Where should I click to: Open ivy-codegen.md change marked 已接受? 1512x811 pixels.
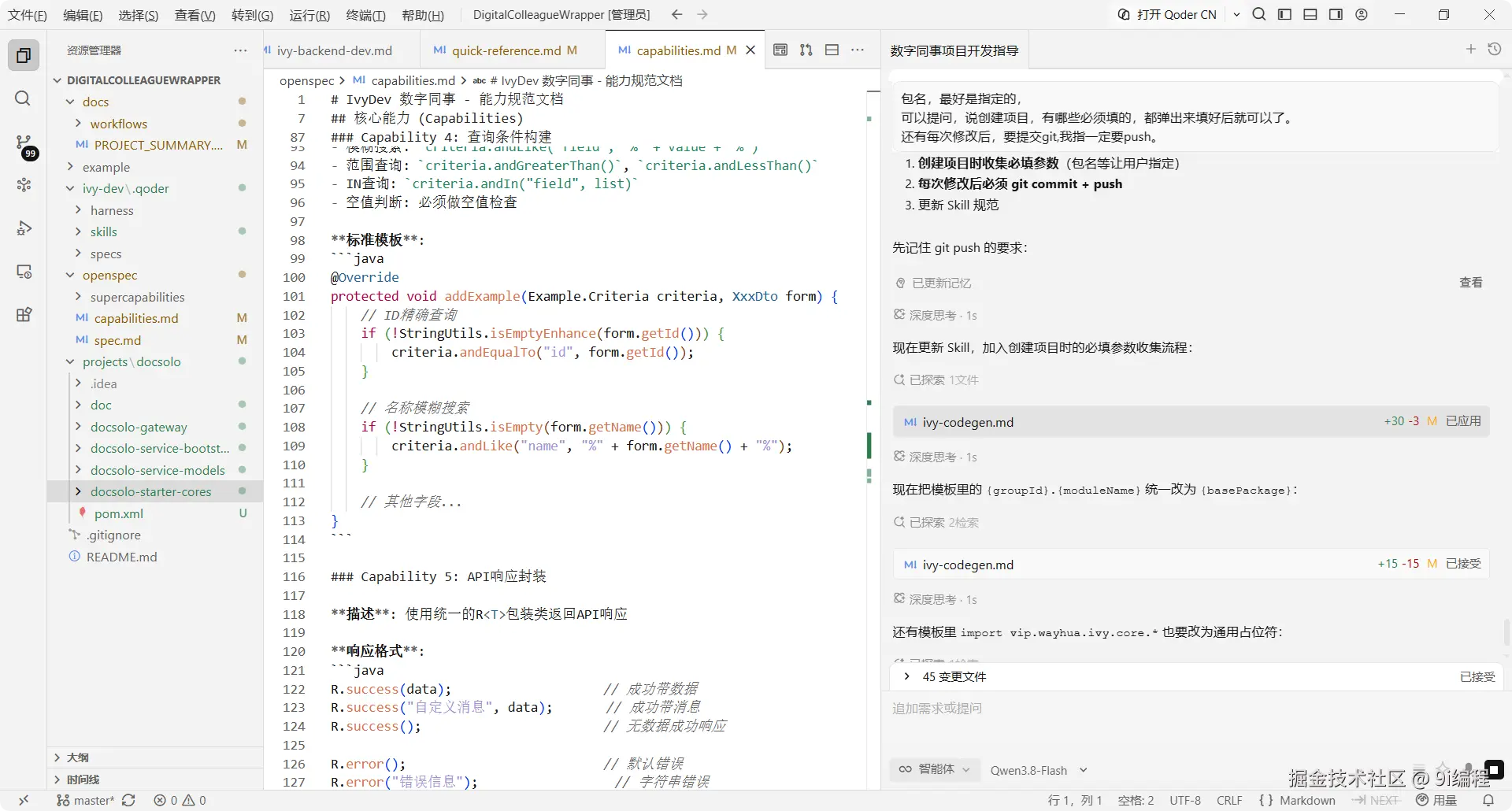pyautogui.click(x=1191, y=564)
